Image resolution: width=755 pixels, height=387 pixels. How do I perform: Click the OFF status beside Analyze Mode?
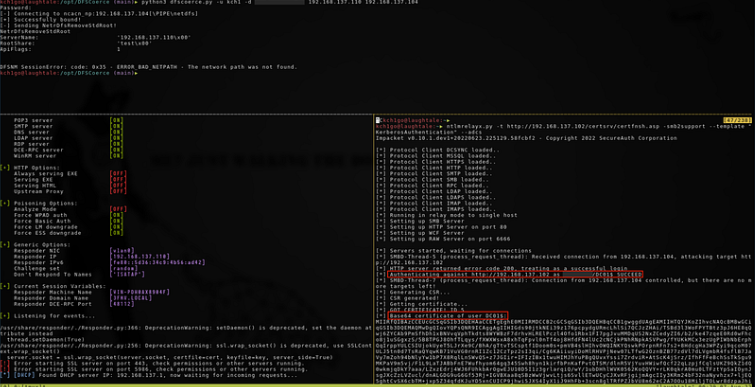pos(118,209)
